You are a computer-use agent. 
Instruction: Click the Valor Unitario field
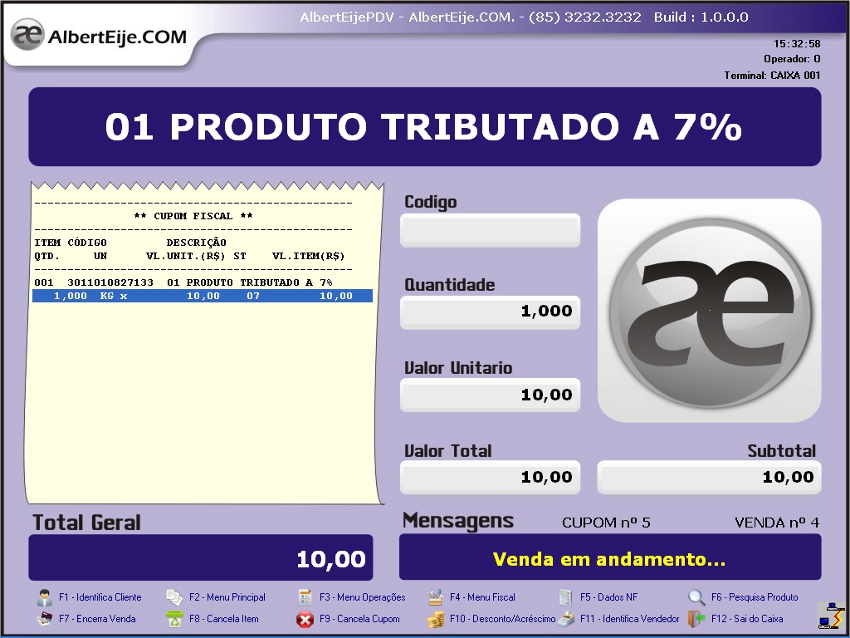click(490, 395)
